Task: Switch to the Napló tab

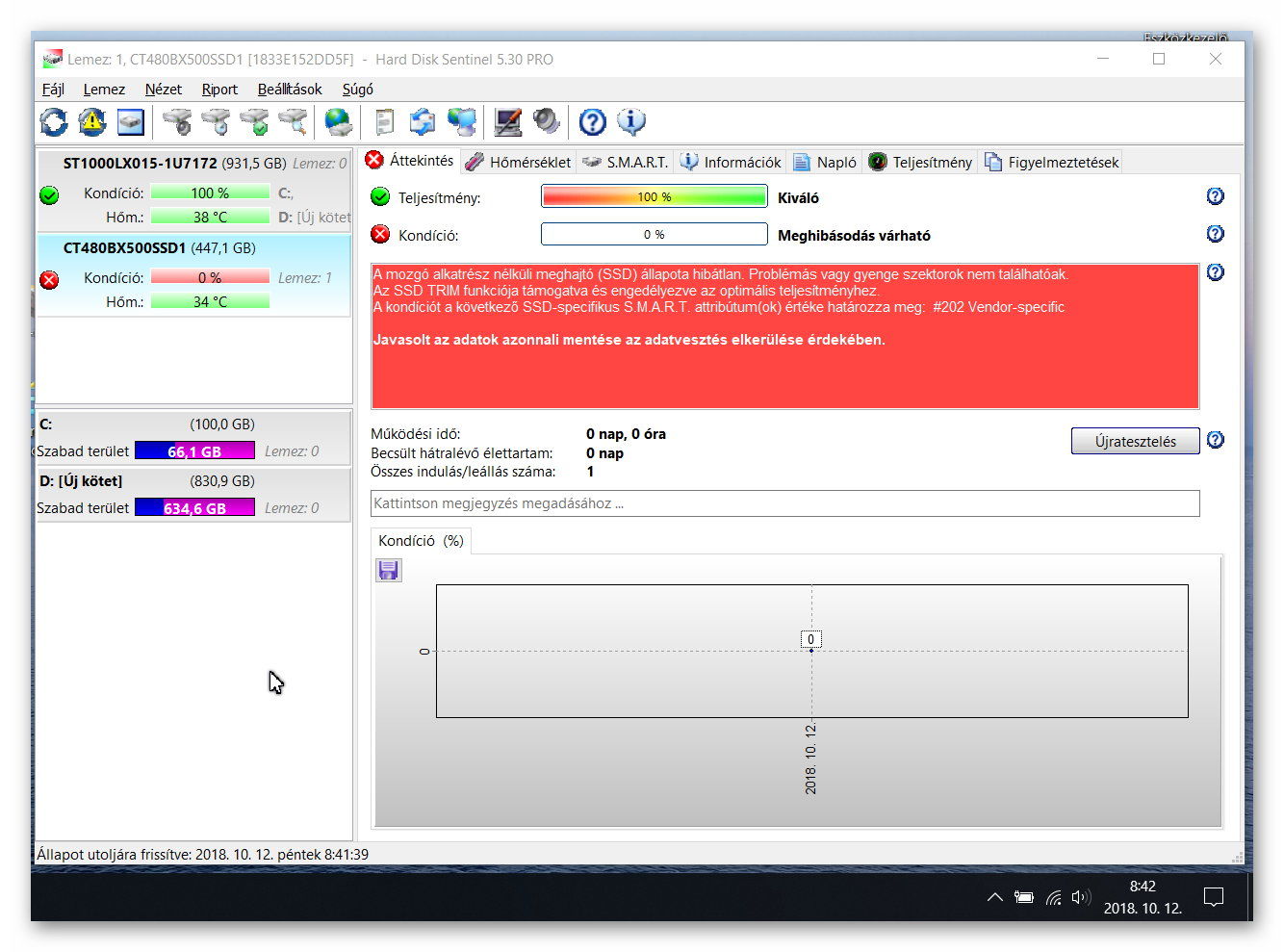Action: coord(824,162)
